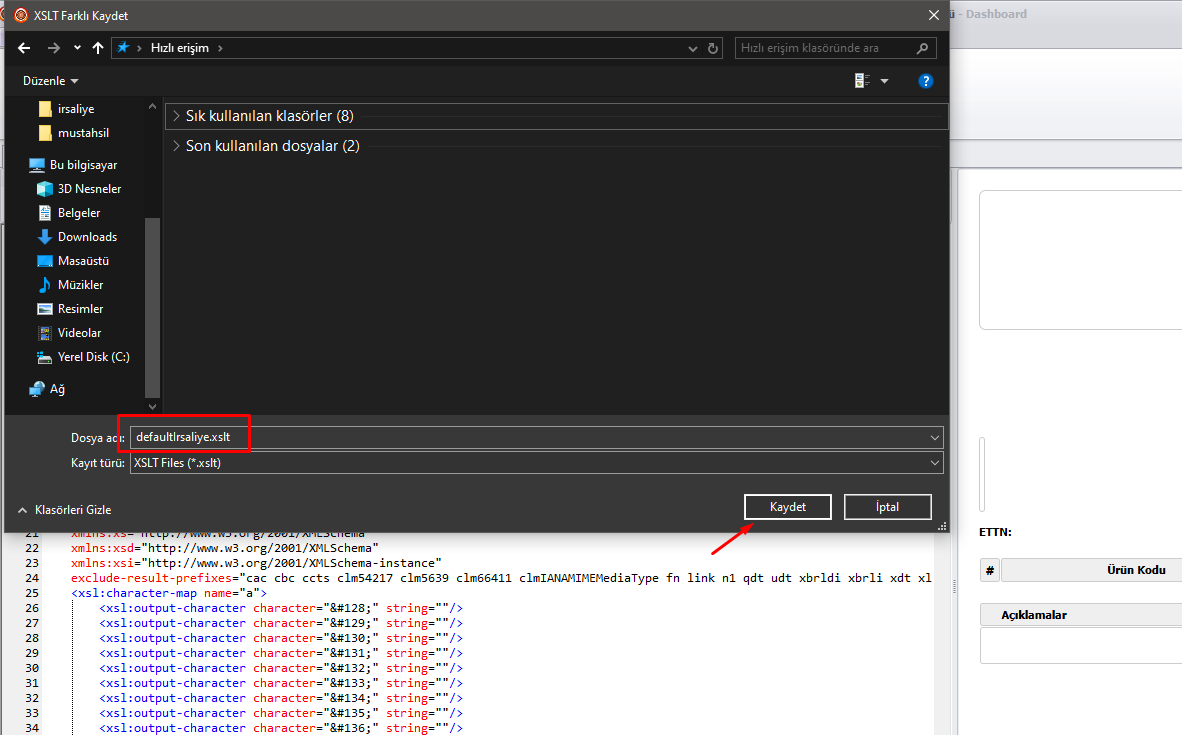
Task: Select the 3D Nesneler folder
Action: tap(89, 189)
